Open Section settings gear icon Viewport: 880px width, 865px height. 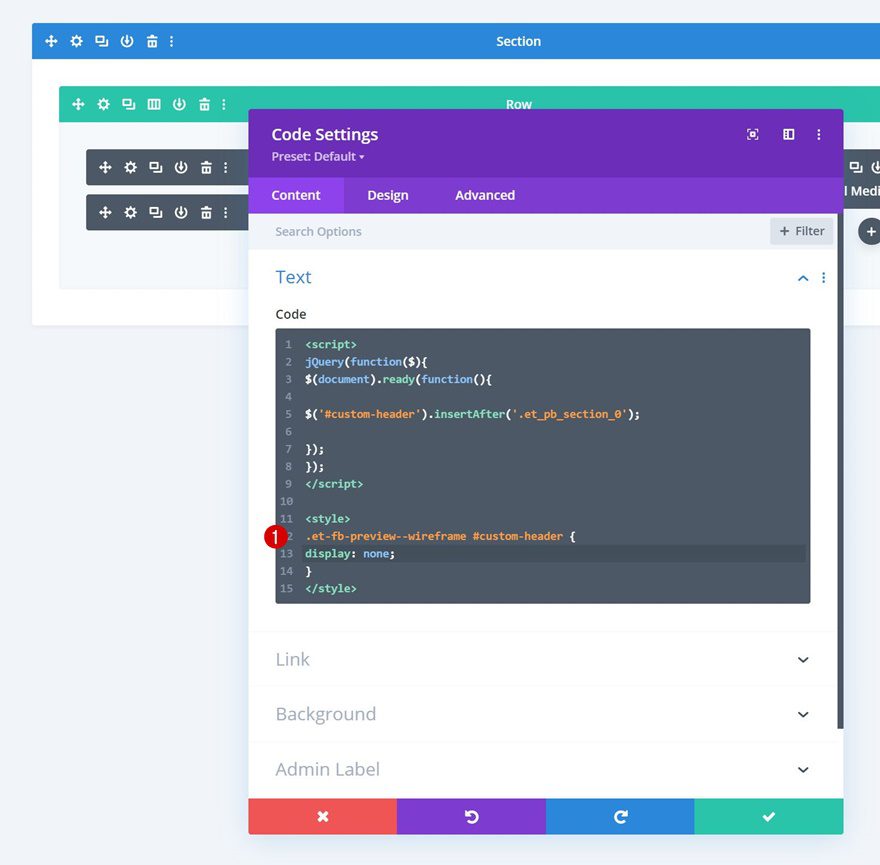pyautogui.click(x=76, y=41)
